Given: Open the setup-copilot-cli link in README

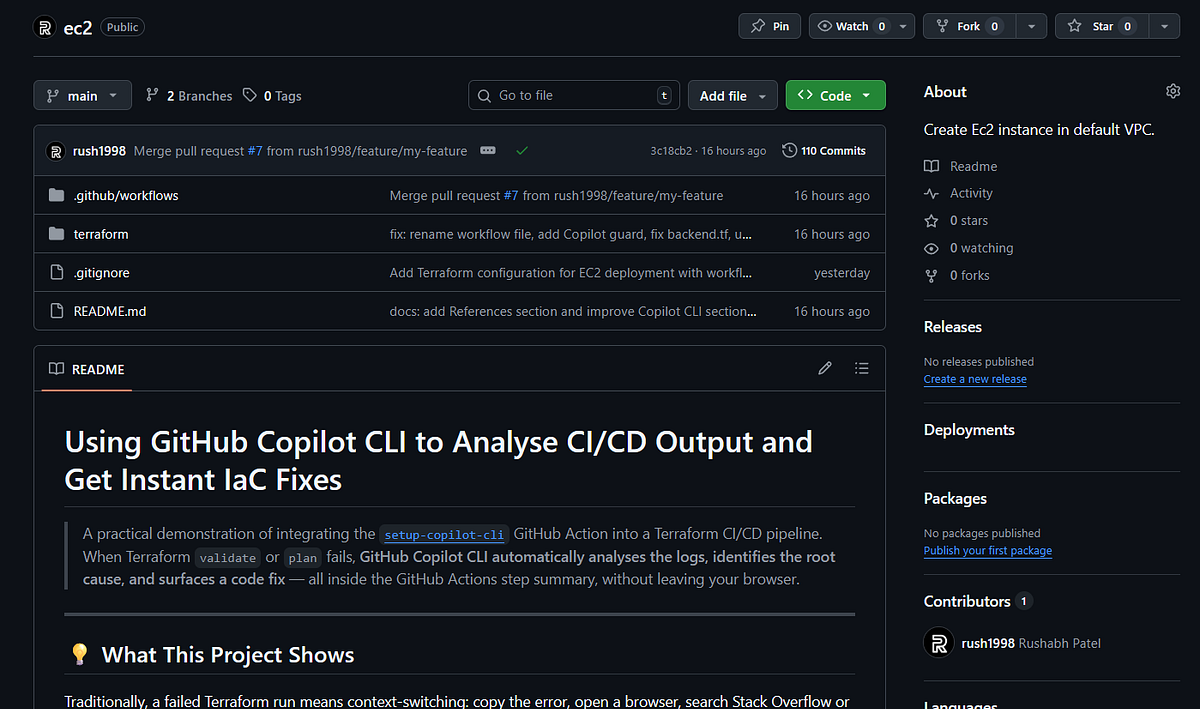Looking at the screenshot, I should [x=445, y=534].
